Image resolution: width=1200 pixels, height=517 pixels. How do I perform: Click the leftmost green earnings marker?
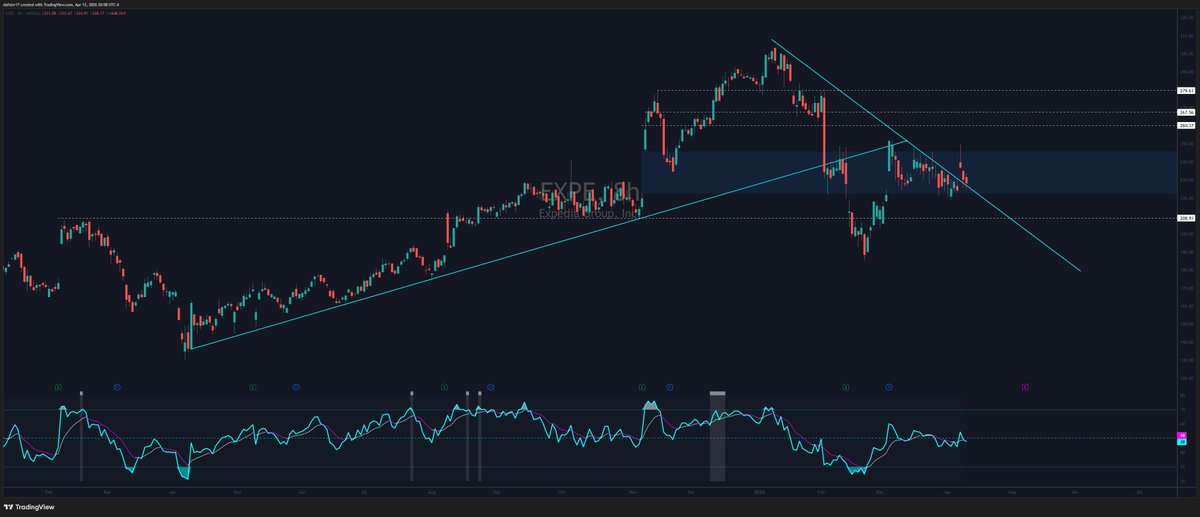[58, 385]
